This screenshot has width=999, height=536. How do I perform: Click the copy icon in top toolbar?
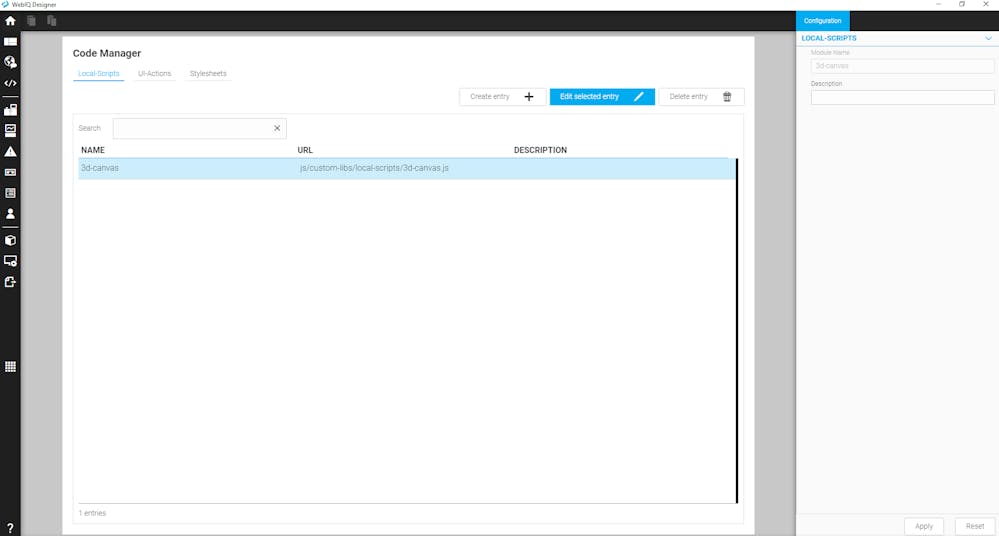(x=31, y=20)
